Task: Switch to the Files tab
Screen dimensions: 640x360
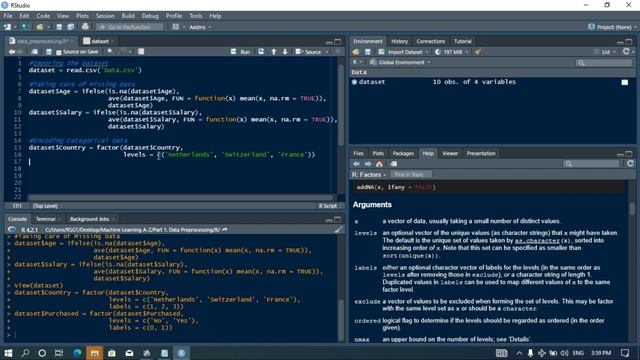Action: pos(358,153)
